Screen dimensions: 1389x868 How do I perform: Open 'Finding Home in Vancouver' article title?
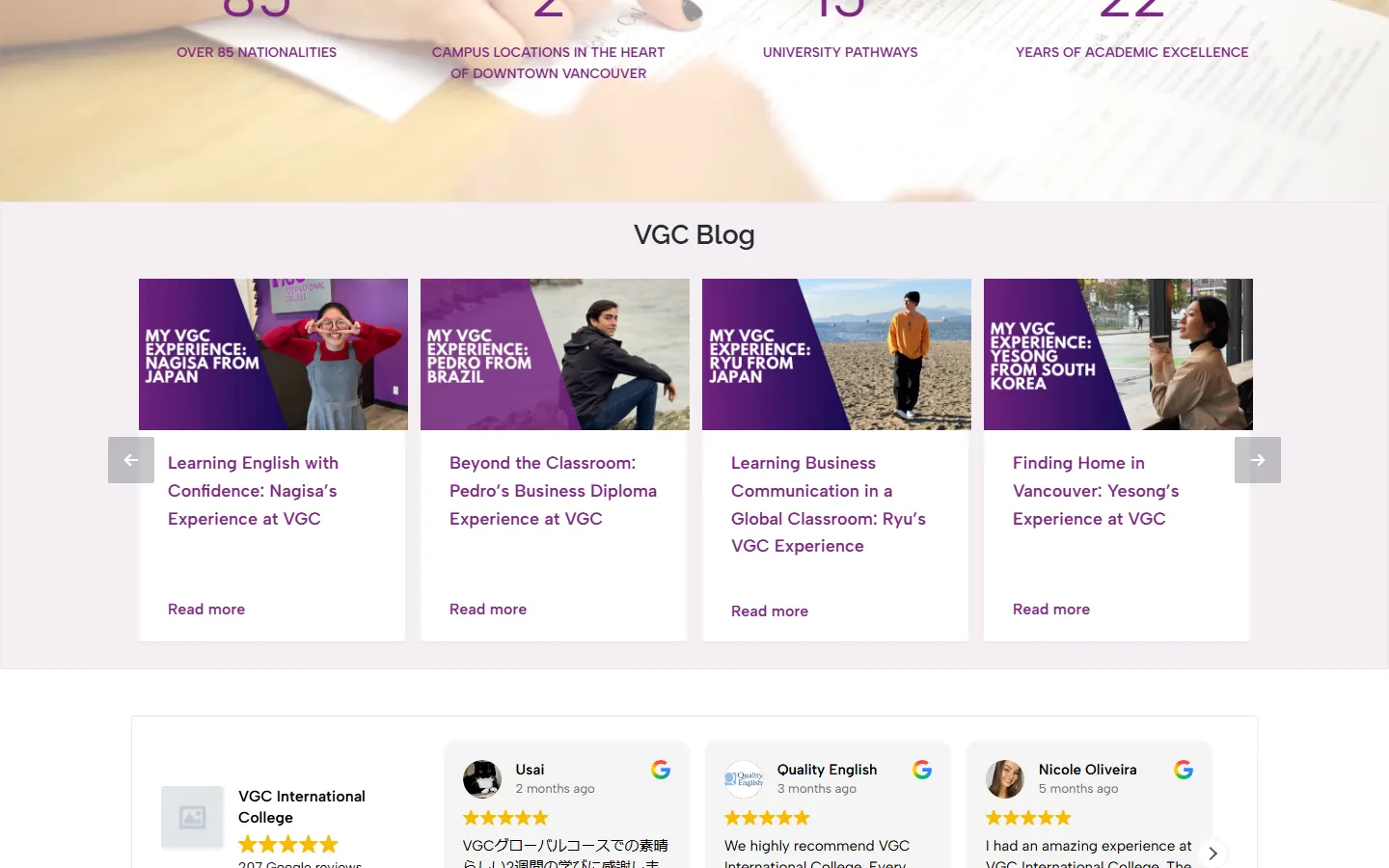[x=1096, y=491]
